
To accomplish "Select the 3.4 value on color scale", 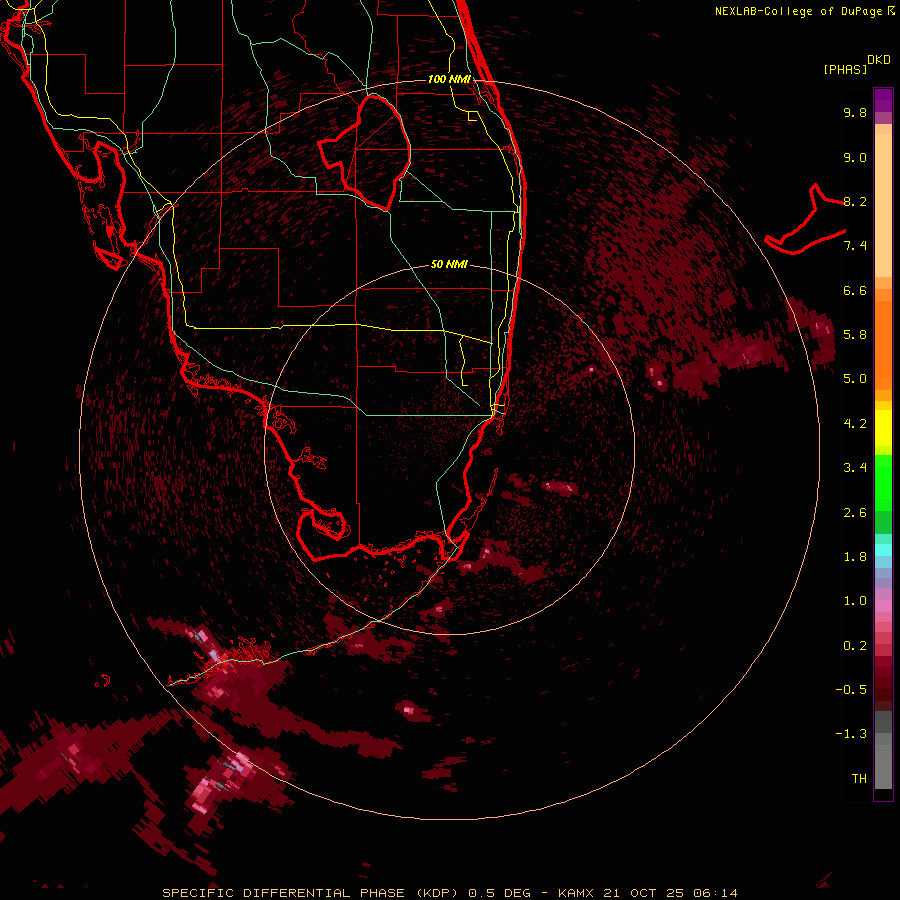I will point(855,467).
